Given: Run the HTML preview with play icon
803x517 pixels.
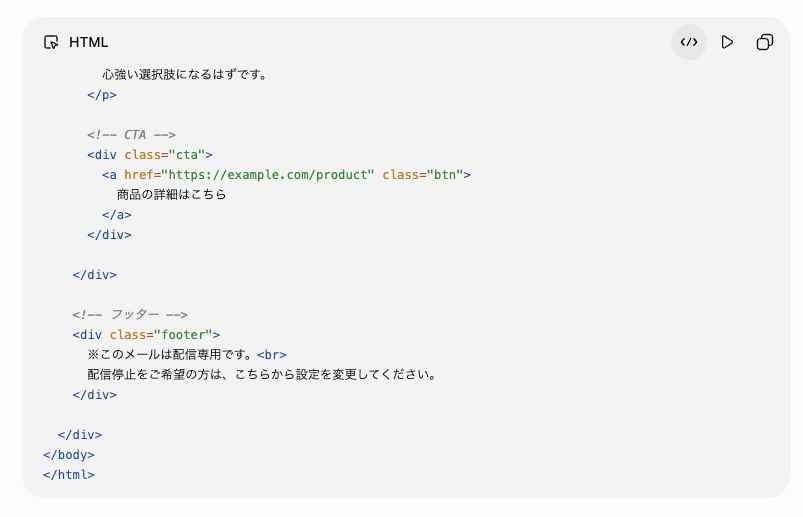Looking at the screenshot, I should tap(727, 42).
